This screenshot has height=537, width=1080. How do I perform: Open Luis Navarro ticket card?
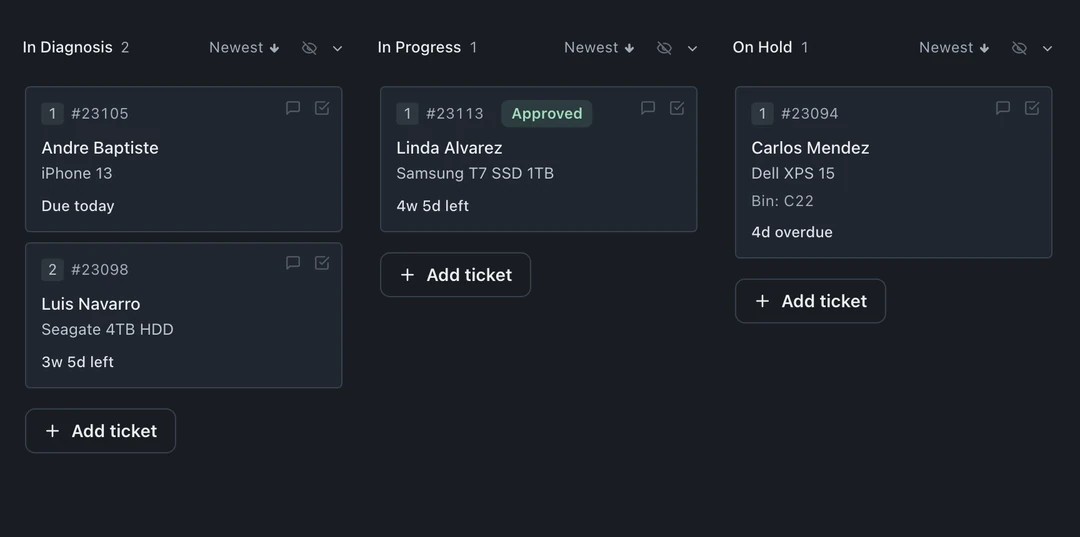pos(183,315)
